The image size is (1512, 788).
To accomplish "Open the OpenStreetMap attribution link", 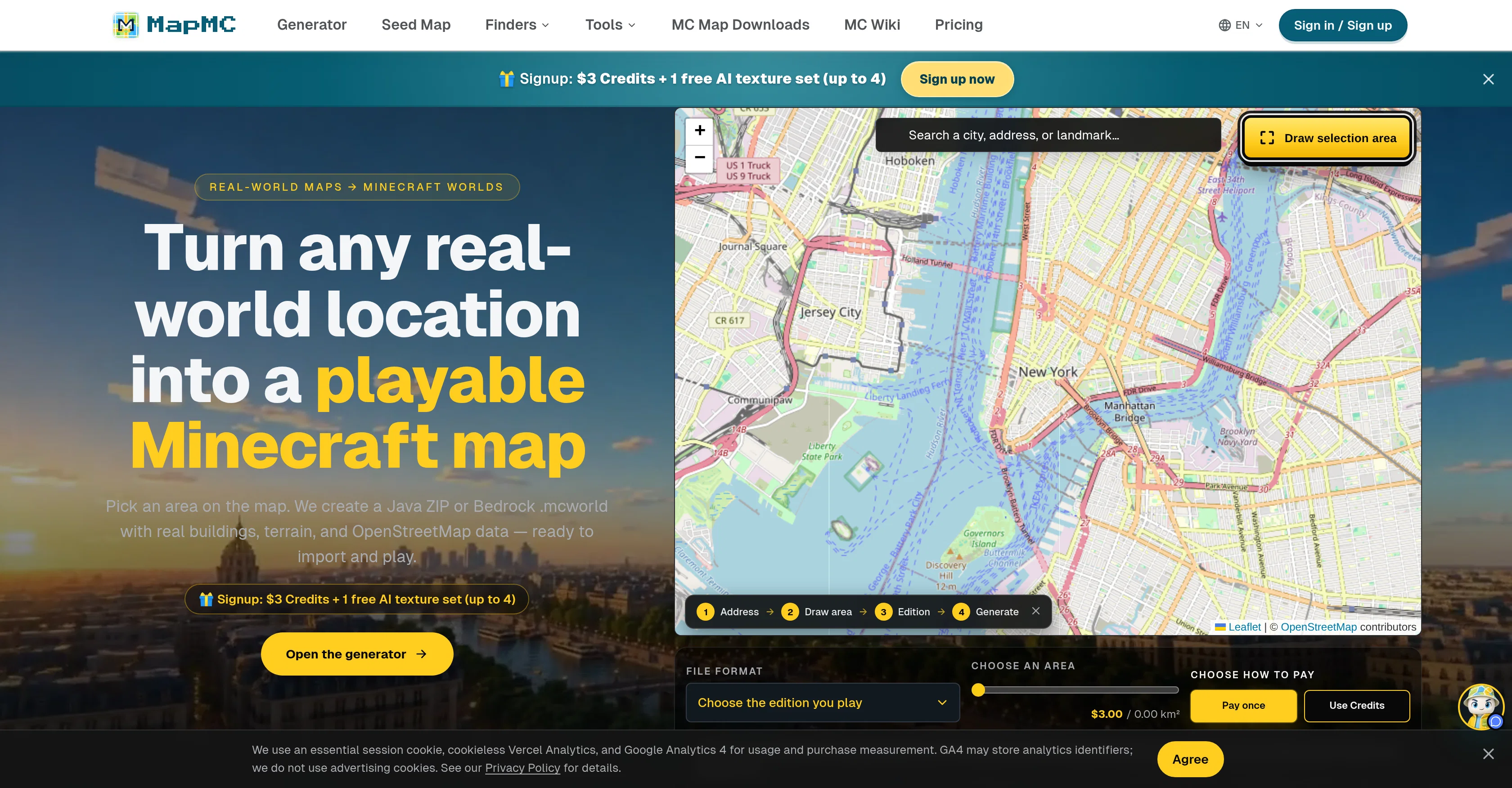I will point(1318,627).
